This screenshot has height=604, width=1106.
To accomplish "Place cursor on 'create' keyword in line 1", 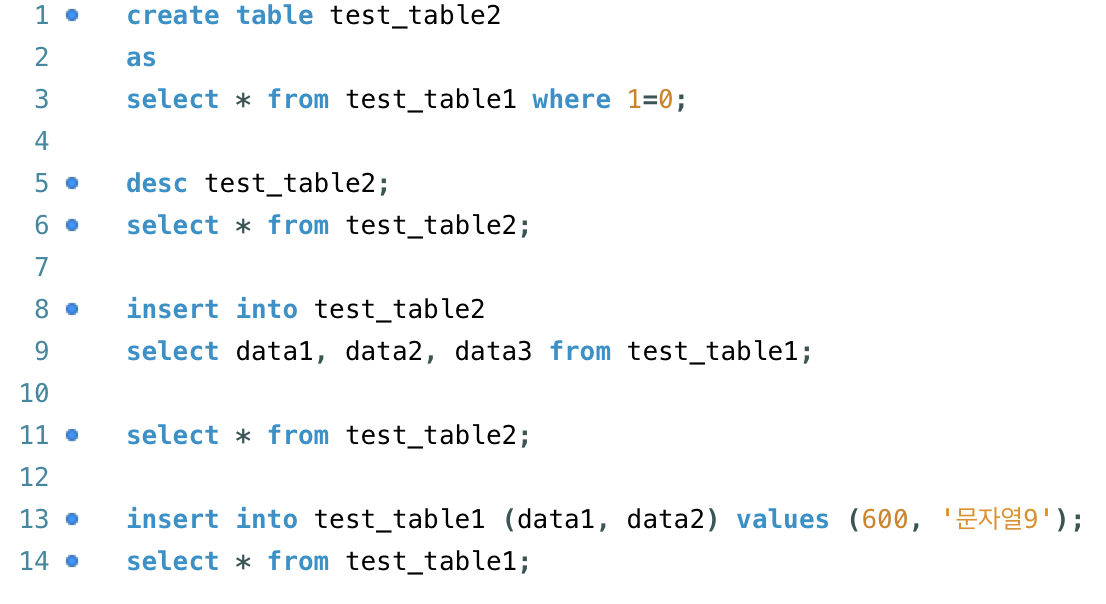I will pos(173,15).
